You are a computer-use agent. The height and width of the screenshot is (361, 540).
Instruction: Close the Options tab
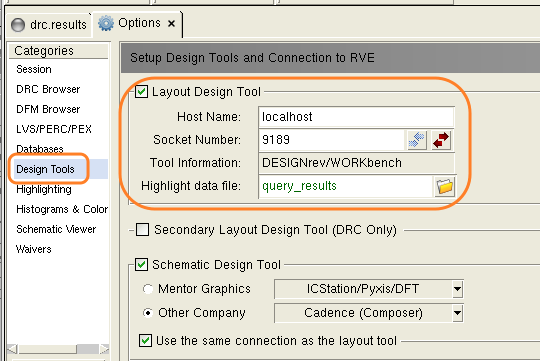[171, 23]
